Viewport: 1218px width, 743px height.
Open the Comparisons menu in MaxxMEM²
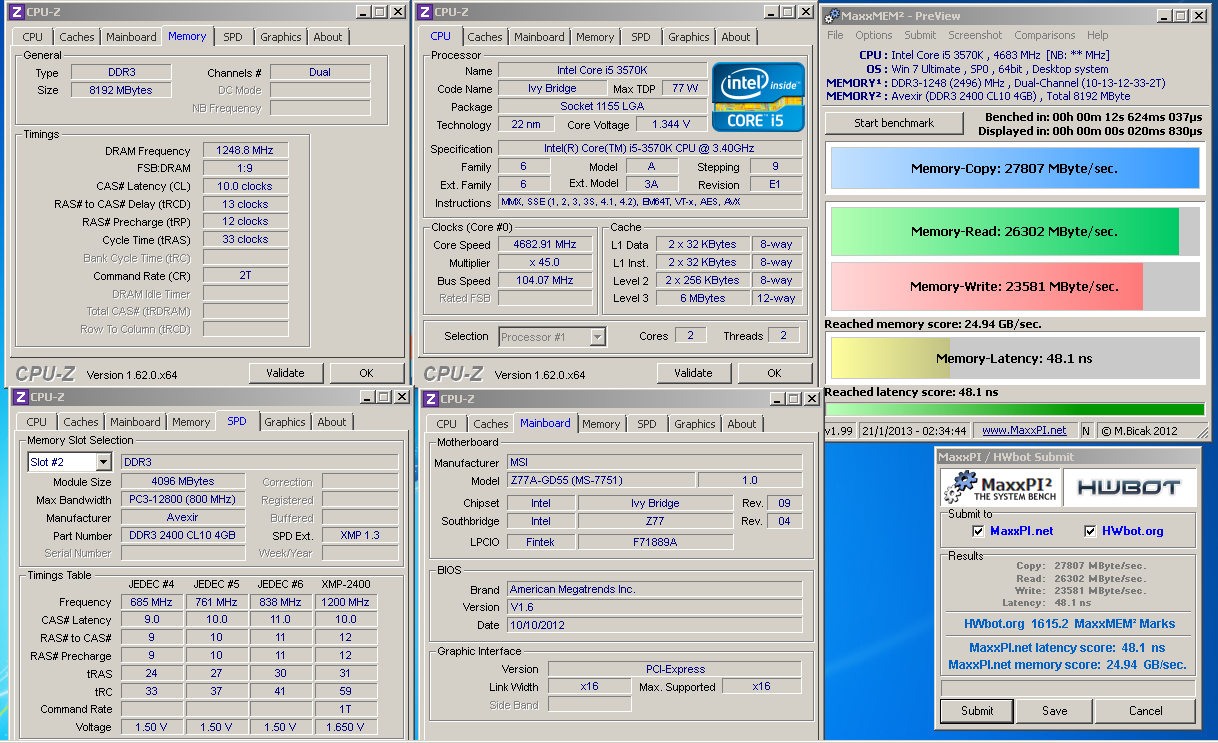[1045, 35]
